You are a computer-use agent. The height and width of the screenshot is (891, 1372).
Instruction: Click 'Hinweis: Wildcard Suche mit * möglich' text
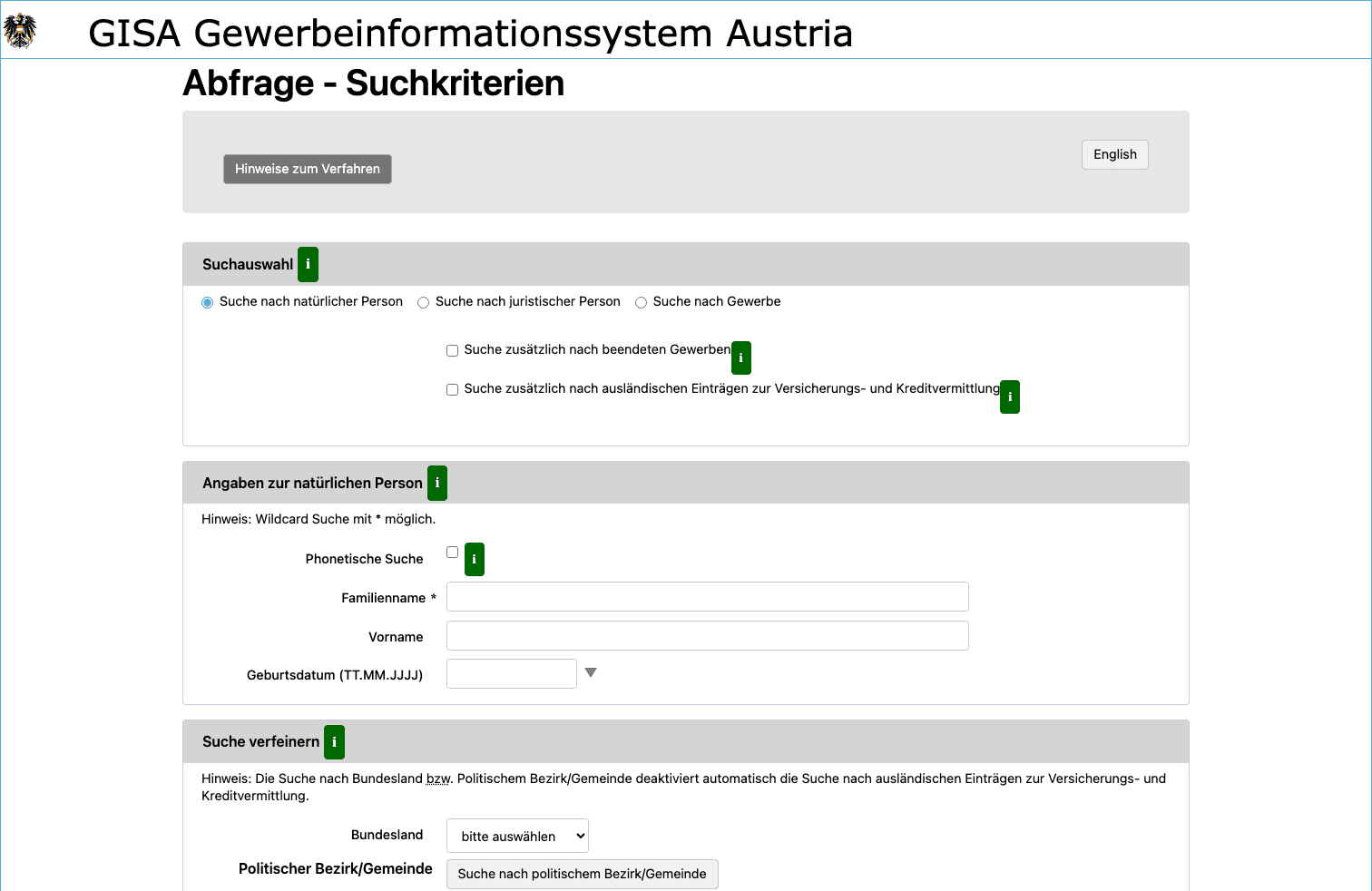[318, 519]
